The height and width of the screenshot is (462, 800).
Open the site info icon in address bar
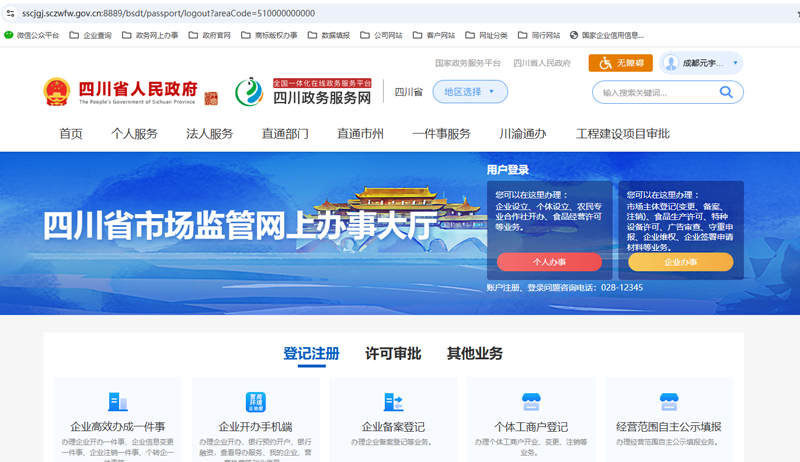pyautogui.click(x=10, y=13)
